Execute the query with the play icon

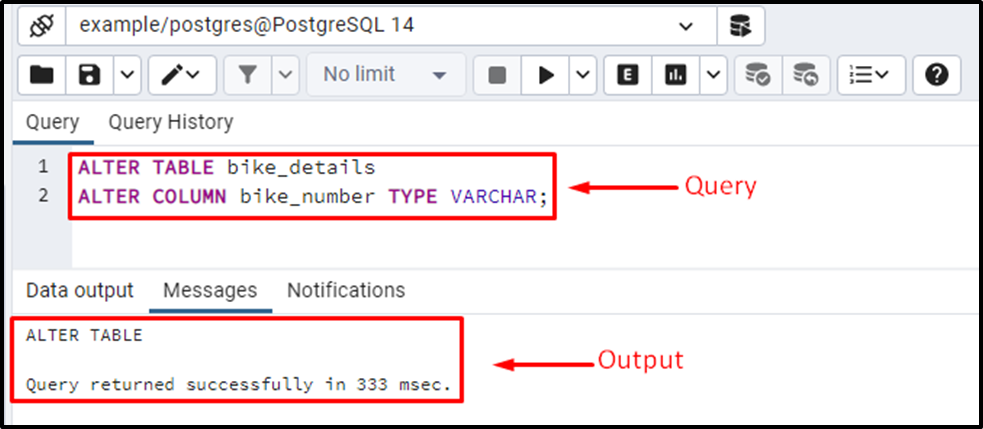(x=546, y=75)
